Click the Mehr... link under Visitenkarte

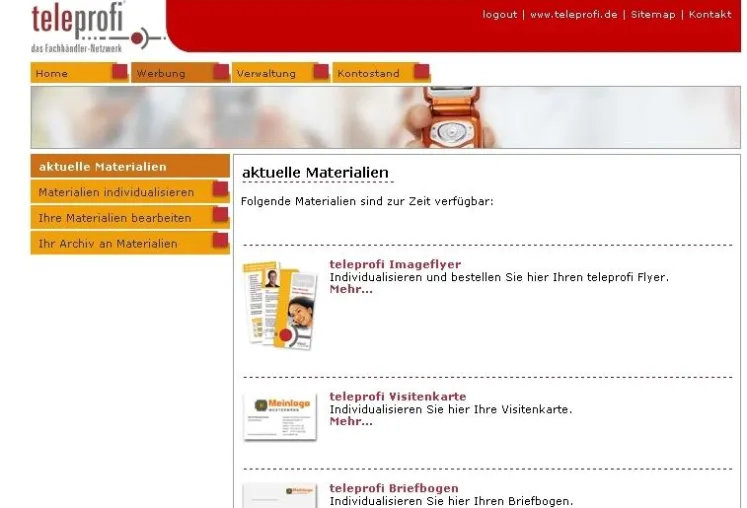coord(351,421)
